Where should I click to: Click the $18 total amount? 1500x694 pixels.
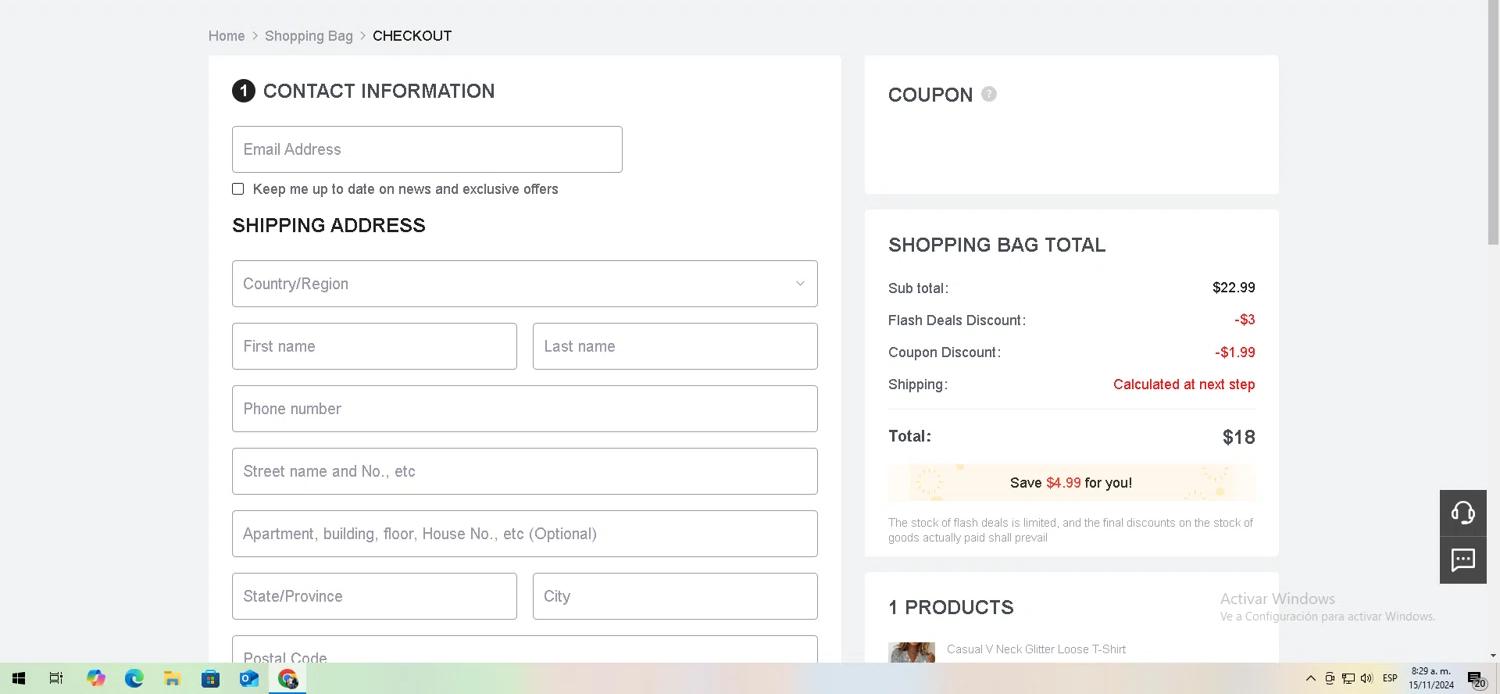1238,437
